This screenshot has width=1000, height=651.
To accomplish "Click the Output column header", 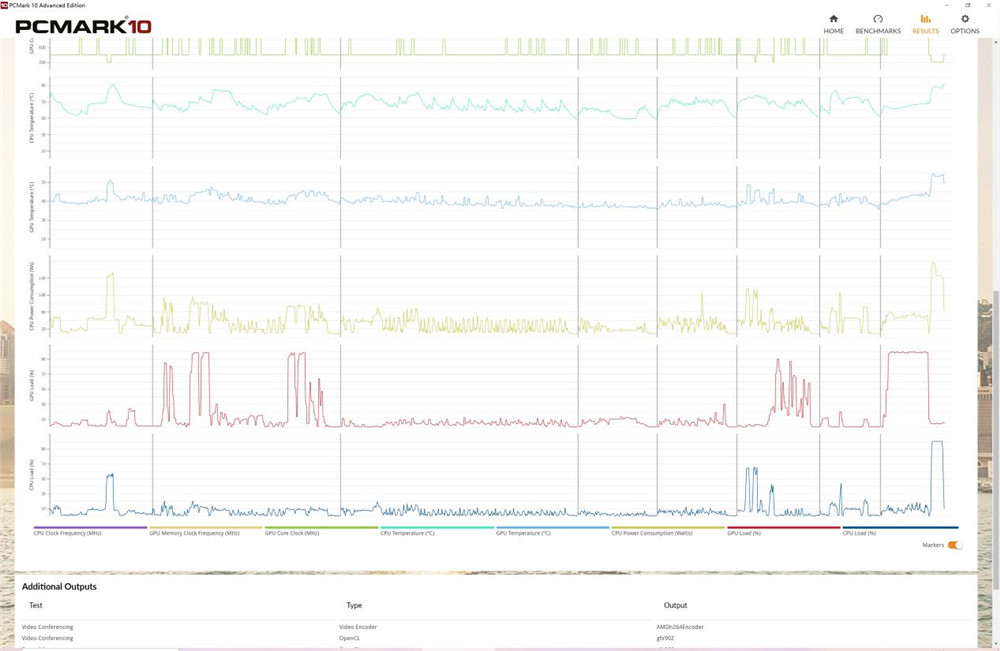I will coord(675,605).
